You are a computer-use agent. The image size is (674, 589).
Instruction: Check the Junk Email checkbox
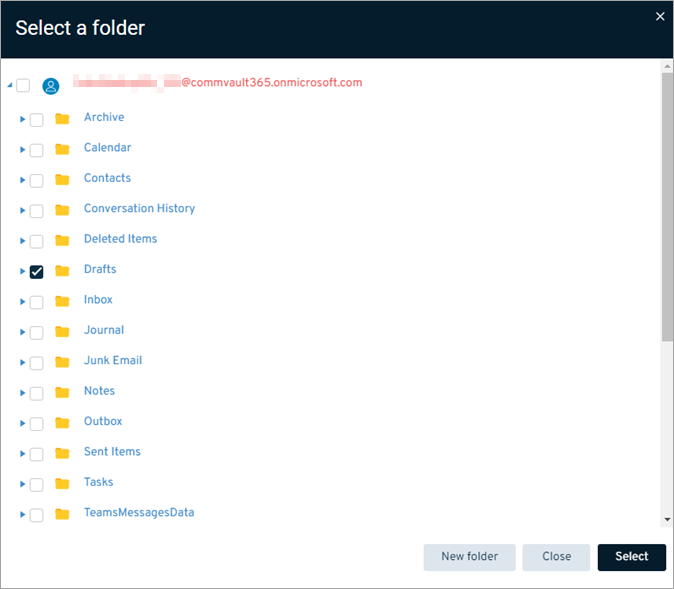(37, 363)
